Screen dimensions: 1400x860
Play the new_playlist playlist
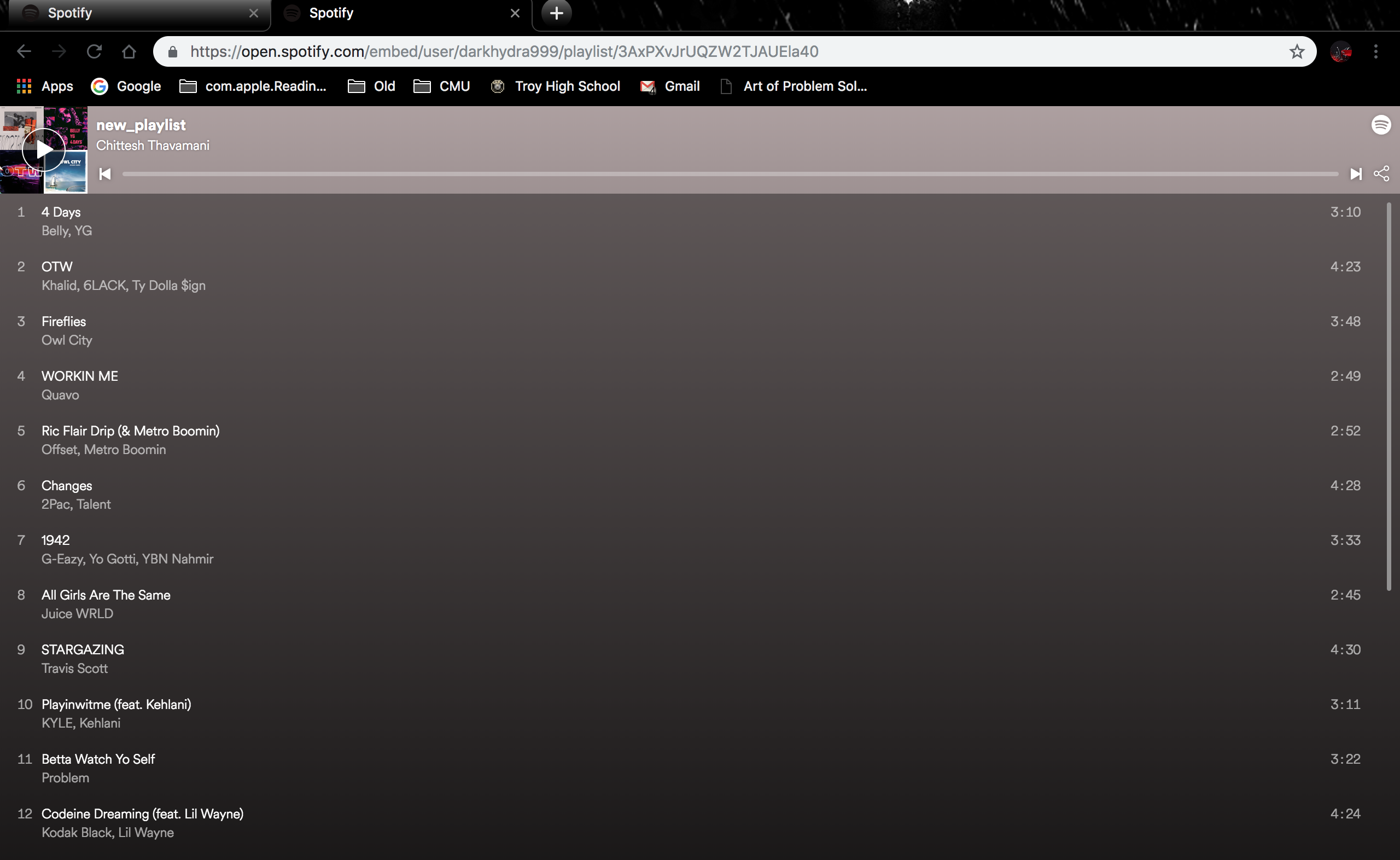(x=44, y=150)
